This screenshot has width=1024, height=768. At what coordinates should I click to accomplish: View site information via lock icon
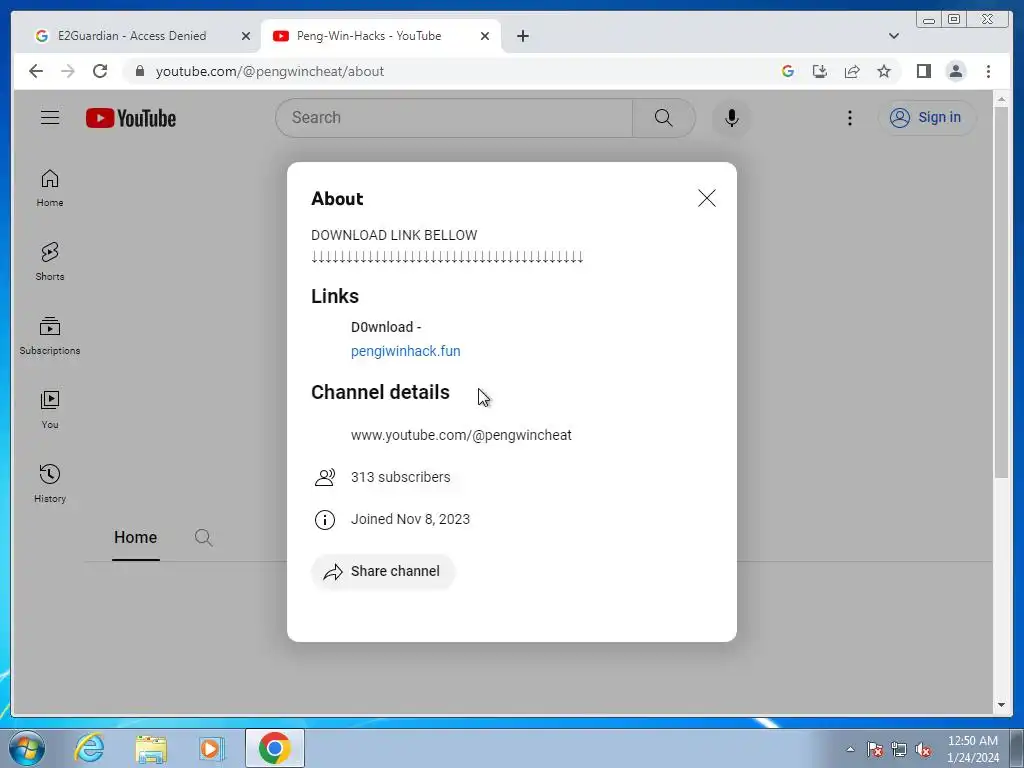[x=139, y=71]
